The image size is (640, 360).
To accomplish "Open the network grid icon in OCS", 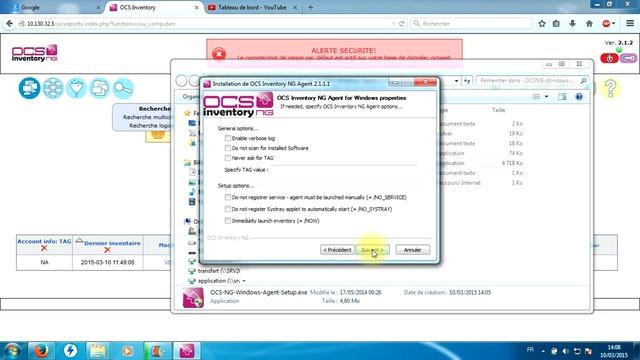I will 53,88.
